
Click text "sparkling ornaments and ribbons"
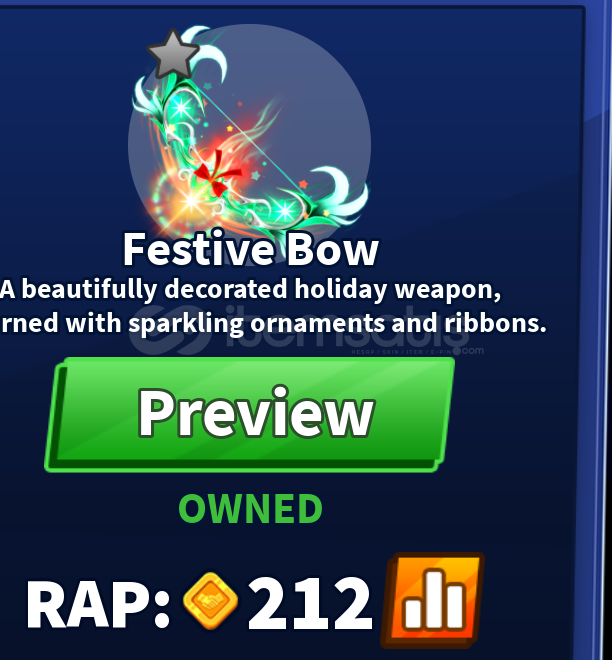tap(337, 324)
